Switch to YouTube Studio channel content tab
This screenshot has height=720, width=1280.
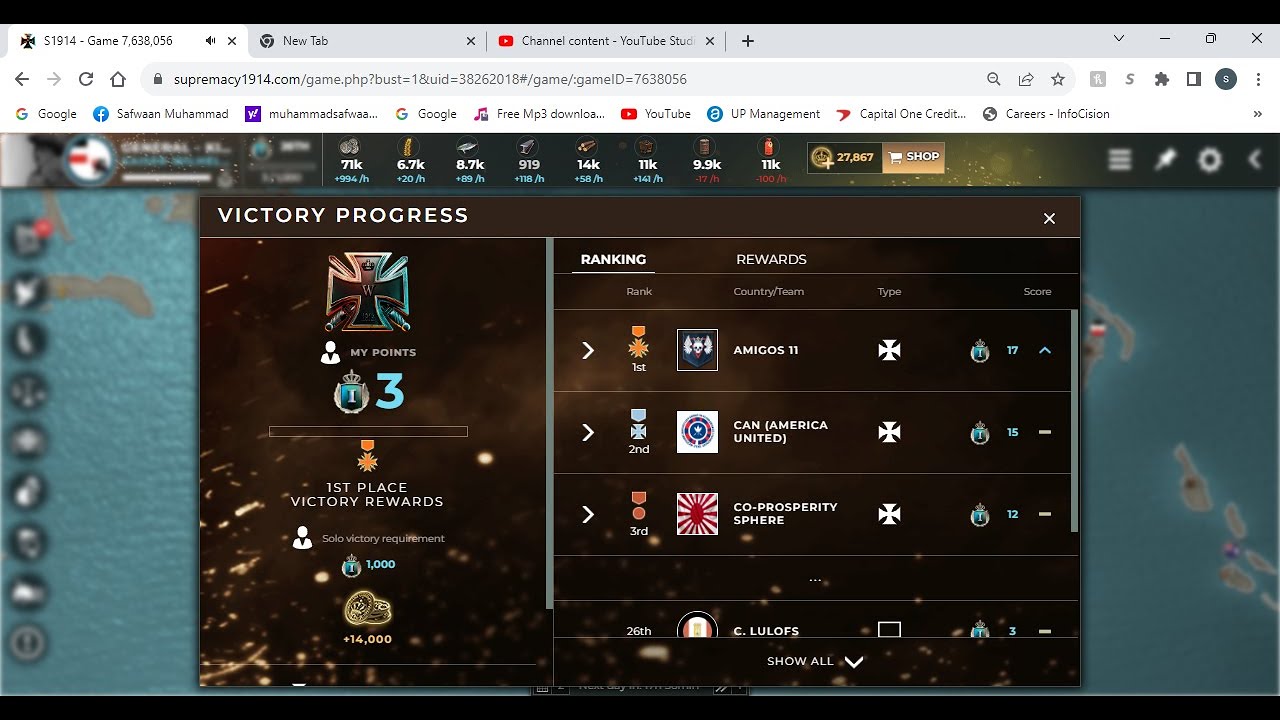point(607,41)
